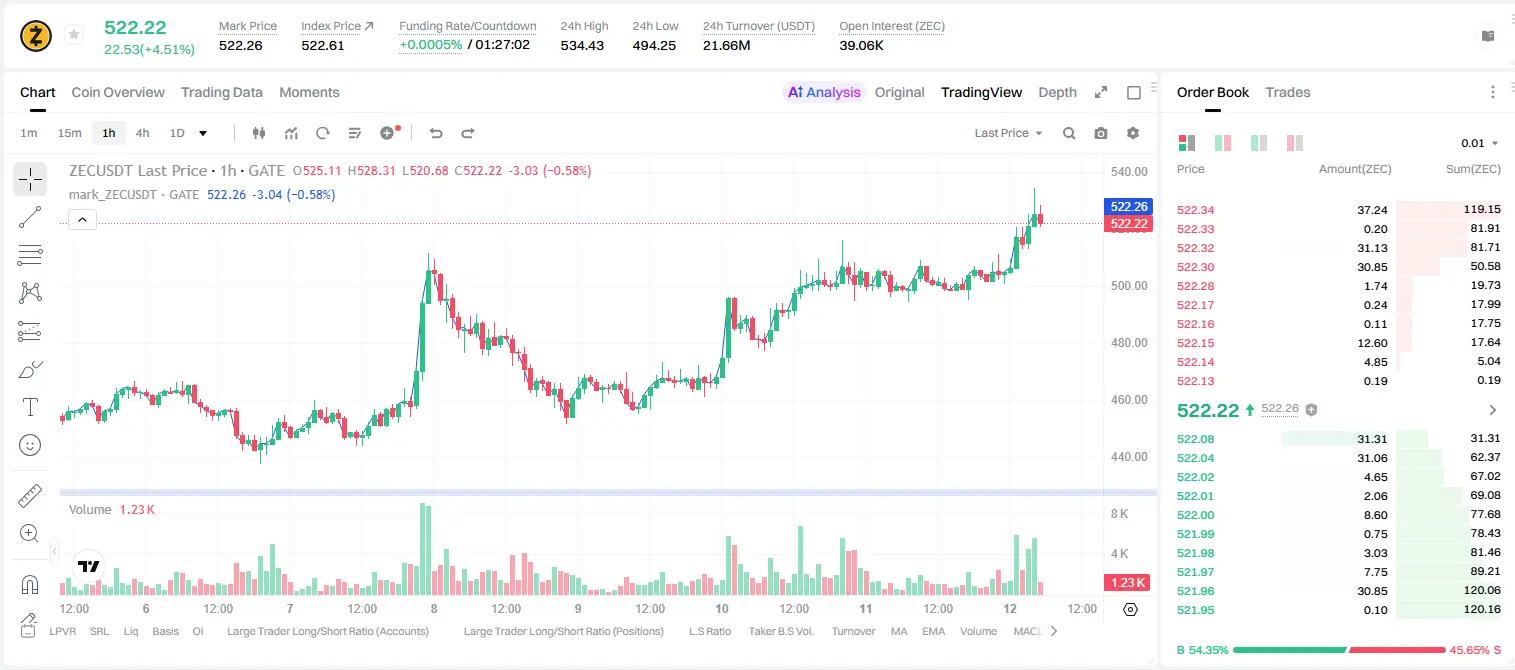Choose the text annotation tool
Screen dimensions: 1515x670
[x=30, y=407]
